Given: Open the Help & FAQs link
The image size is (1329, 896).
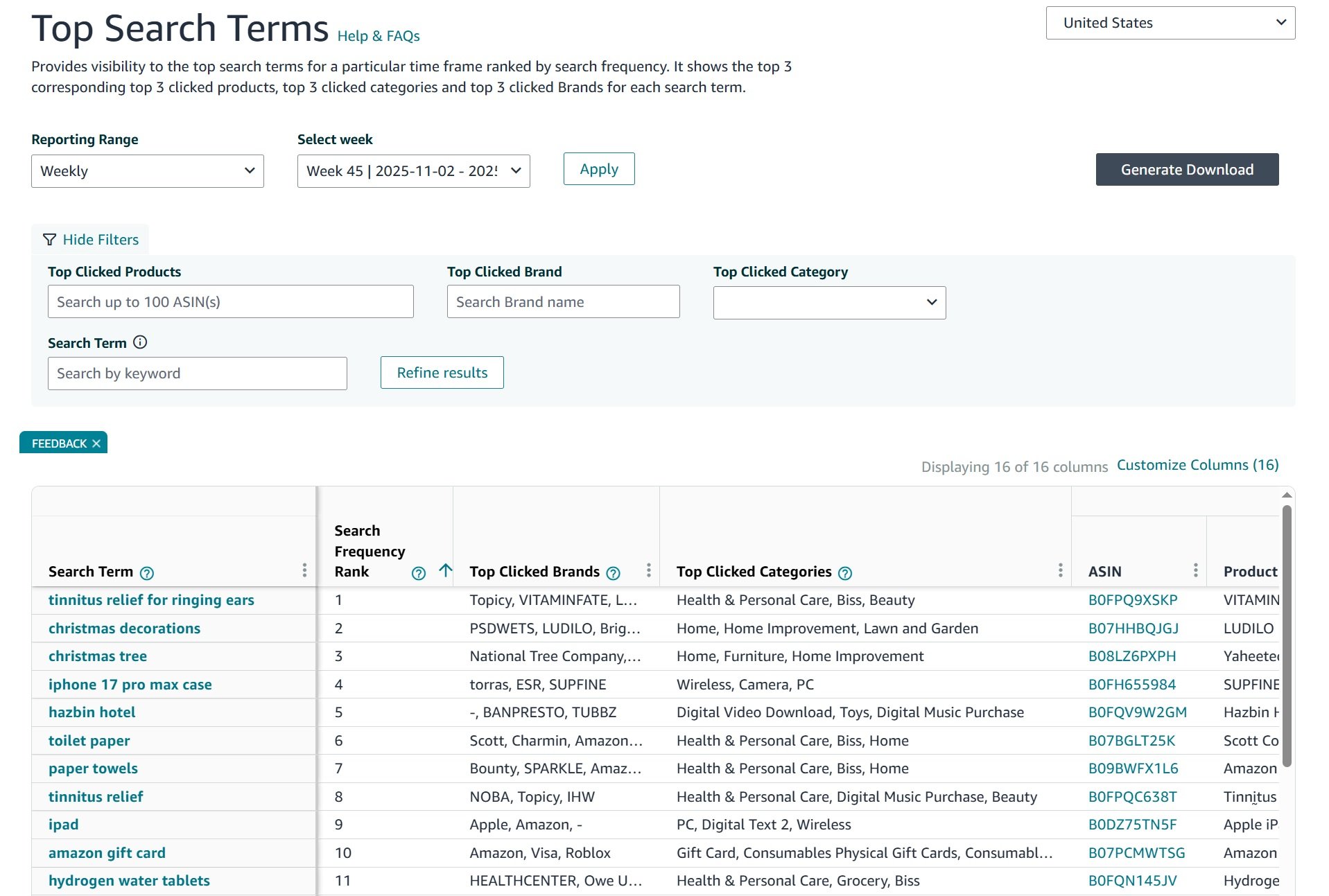Looking at the screenshot, I should (379, 36).
